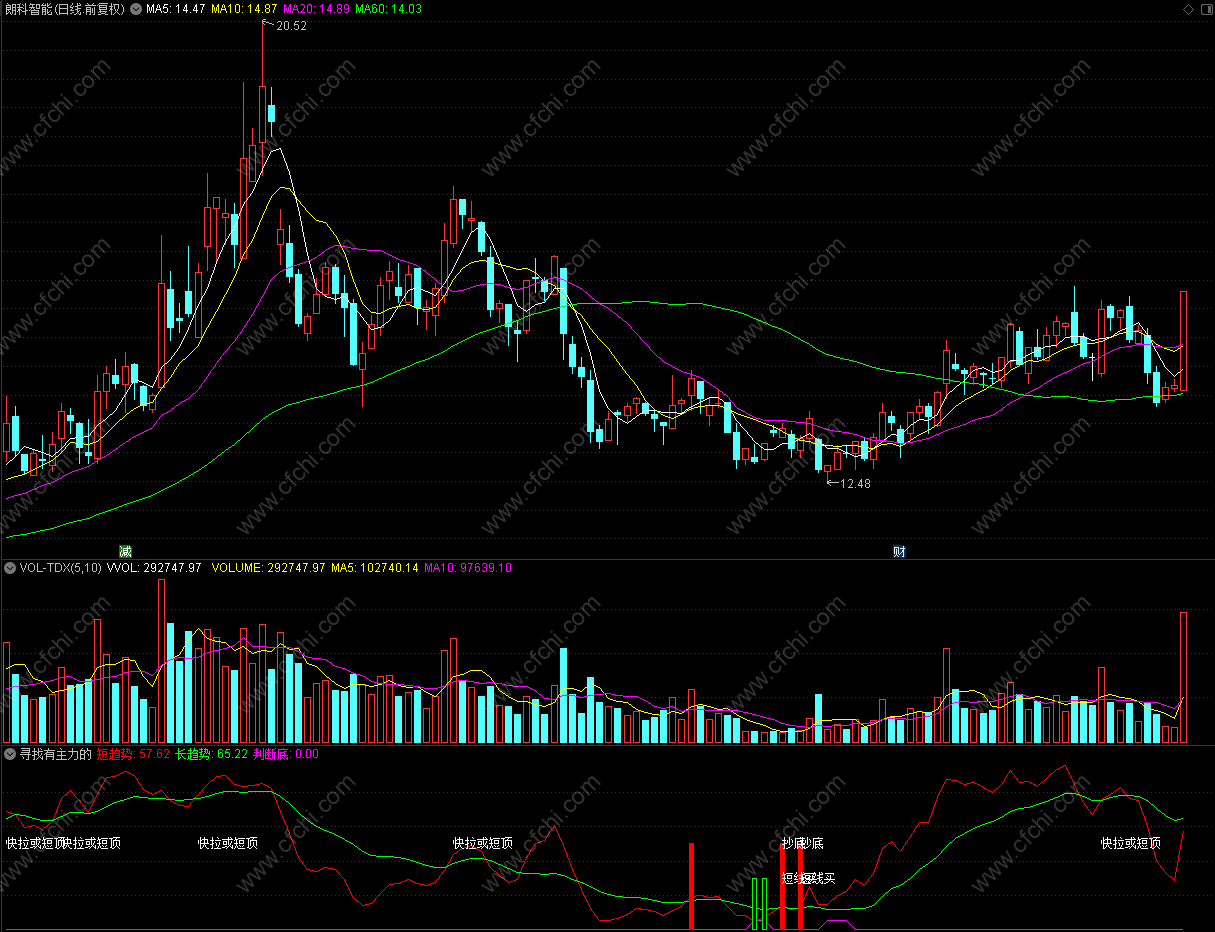Screen dimensions: 1215x932
Task: Click the 财 event marker
Action: [x=899, y=552]
